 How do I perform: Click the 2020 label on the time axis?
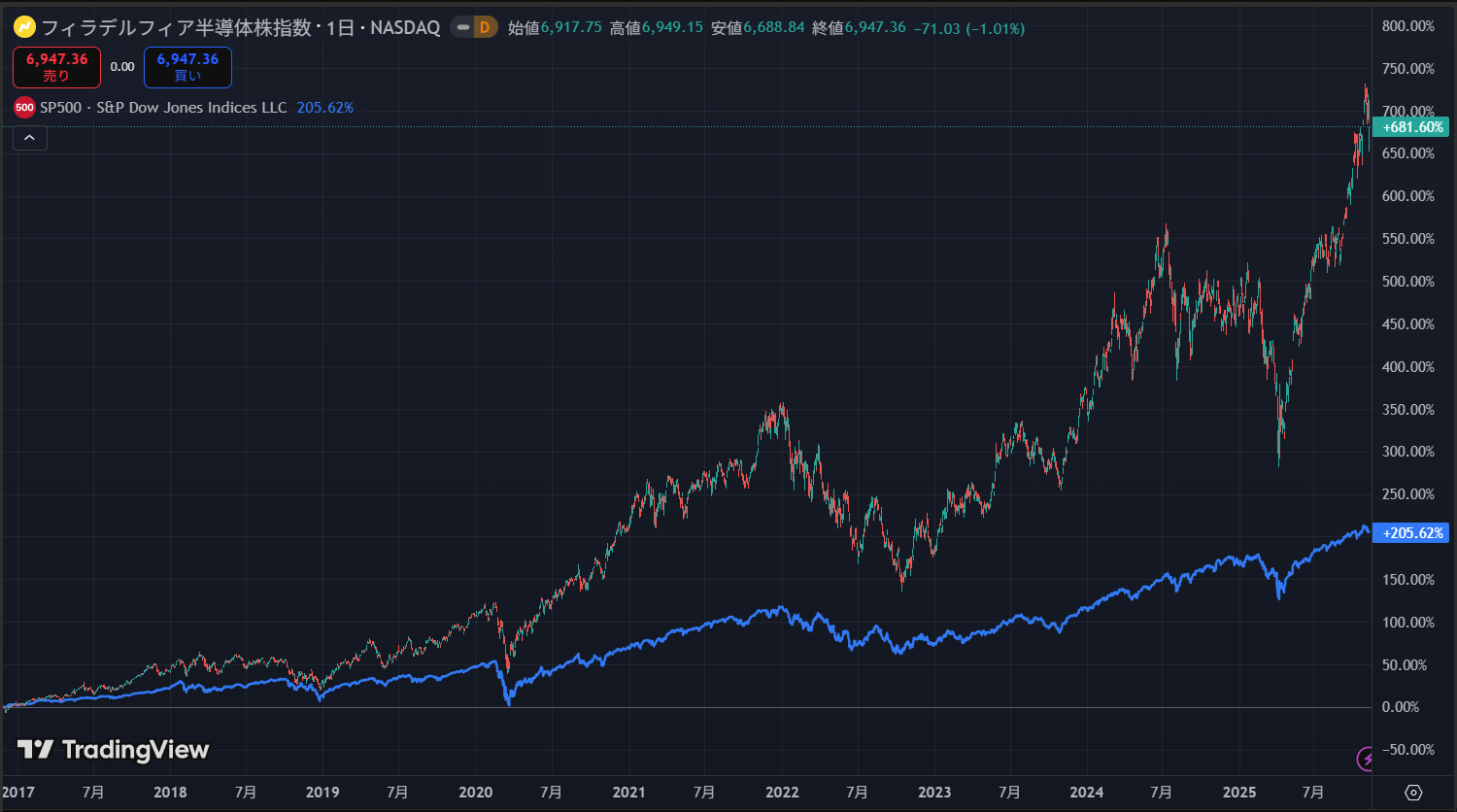point(475,793)
